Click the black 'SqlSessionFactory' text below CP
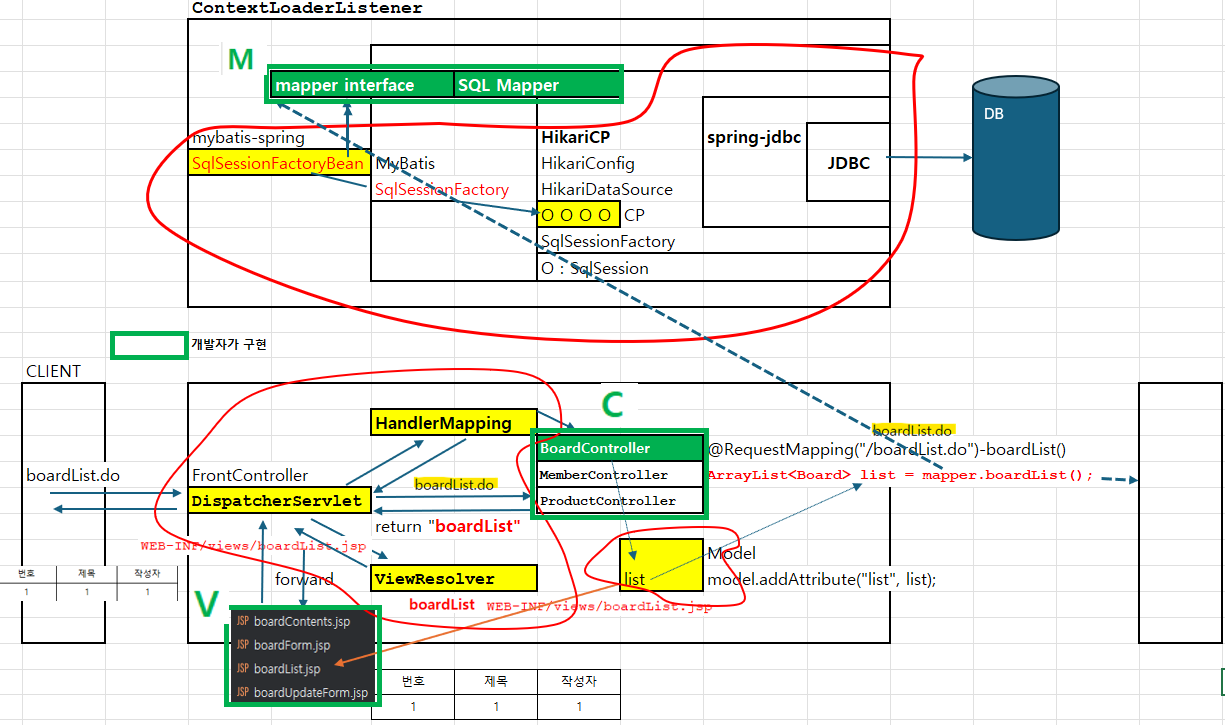The image size is (1225, 725). tap(608, 241)
